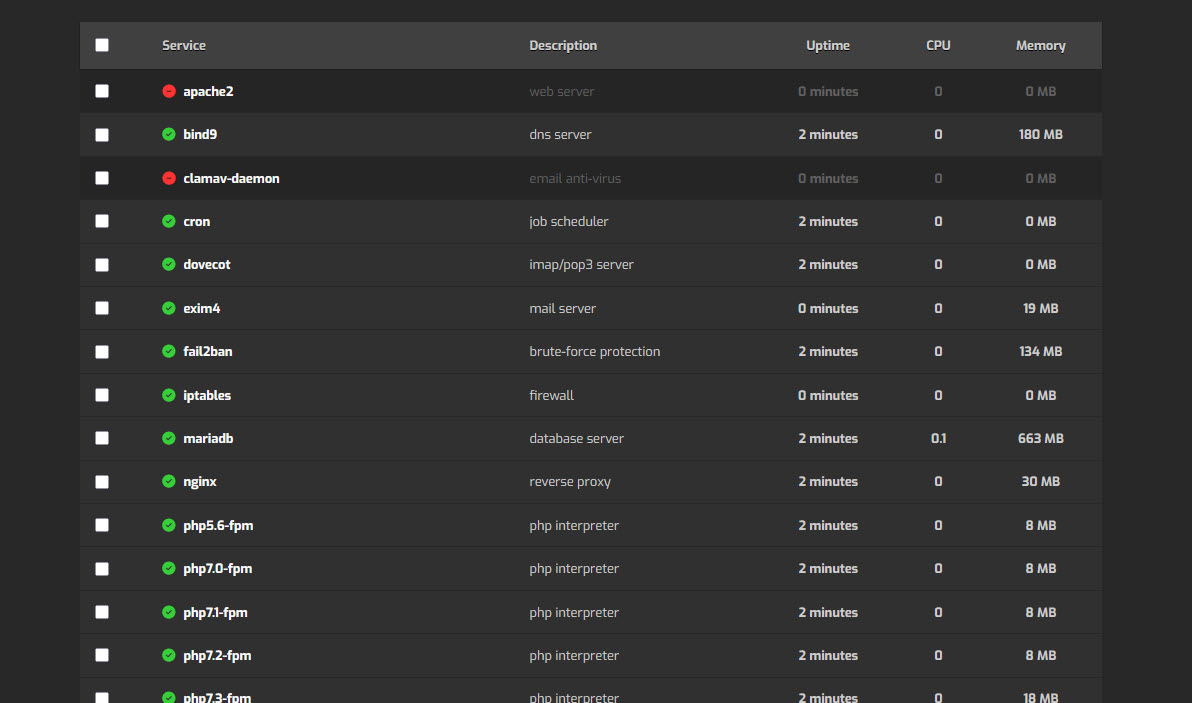Open the bind9 service link
The image size is (1192, 703).
pos(200,135)
